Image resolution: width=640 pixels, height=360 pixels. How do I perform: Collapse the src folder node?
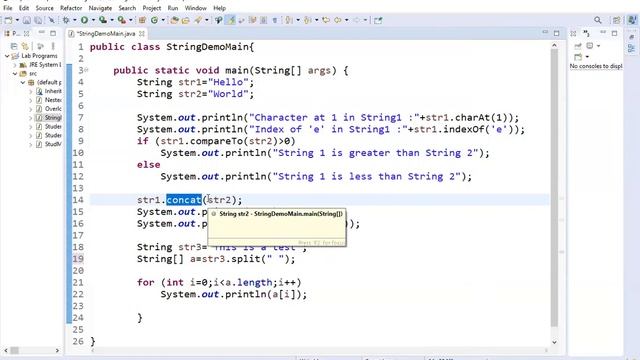click(15, 74)
